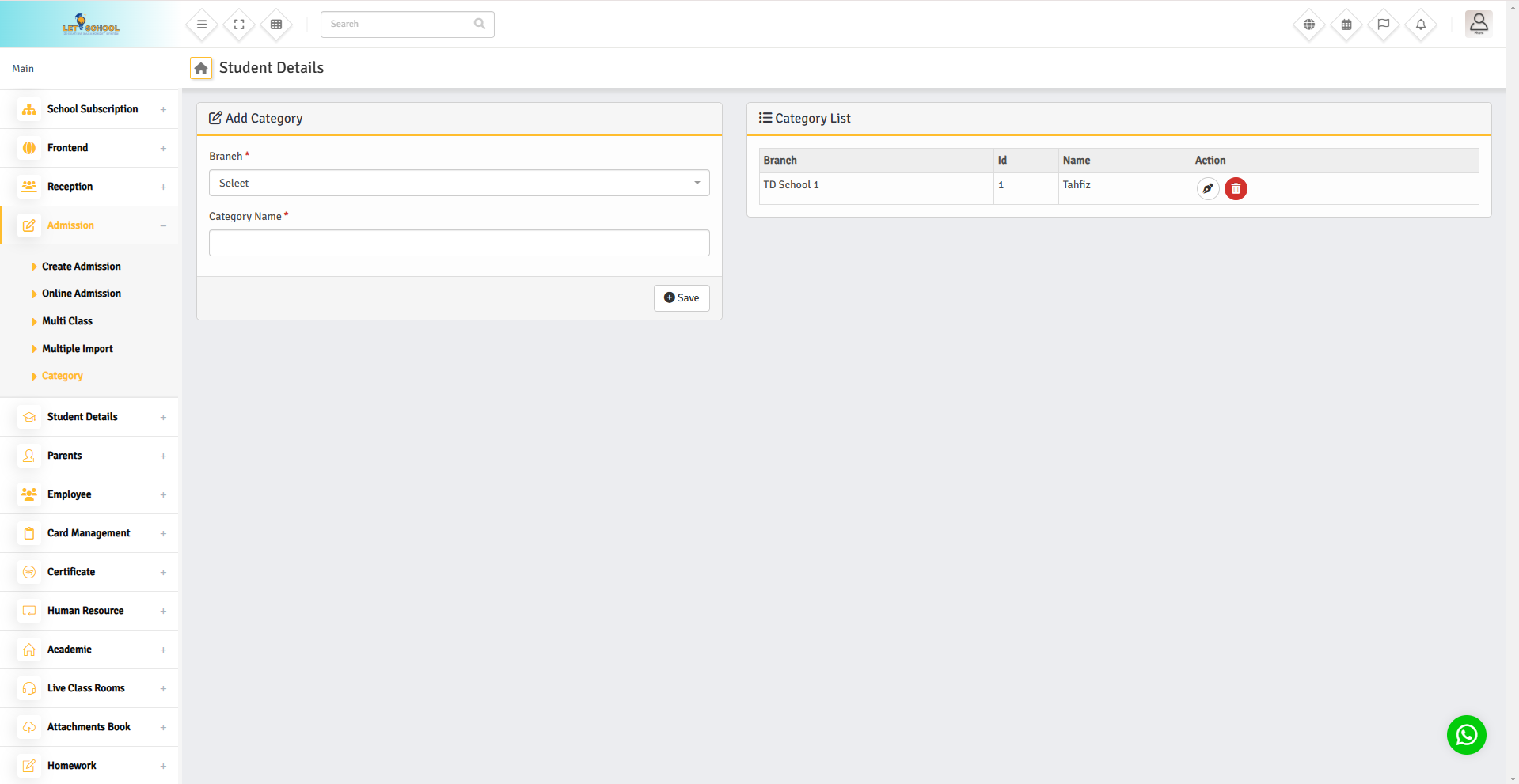Open the grid shortcuts icon
The width and height of the screenshot is (1519, 784).
click(x=276, y=25)
